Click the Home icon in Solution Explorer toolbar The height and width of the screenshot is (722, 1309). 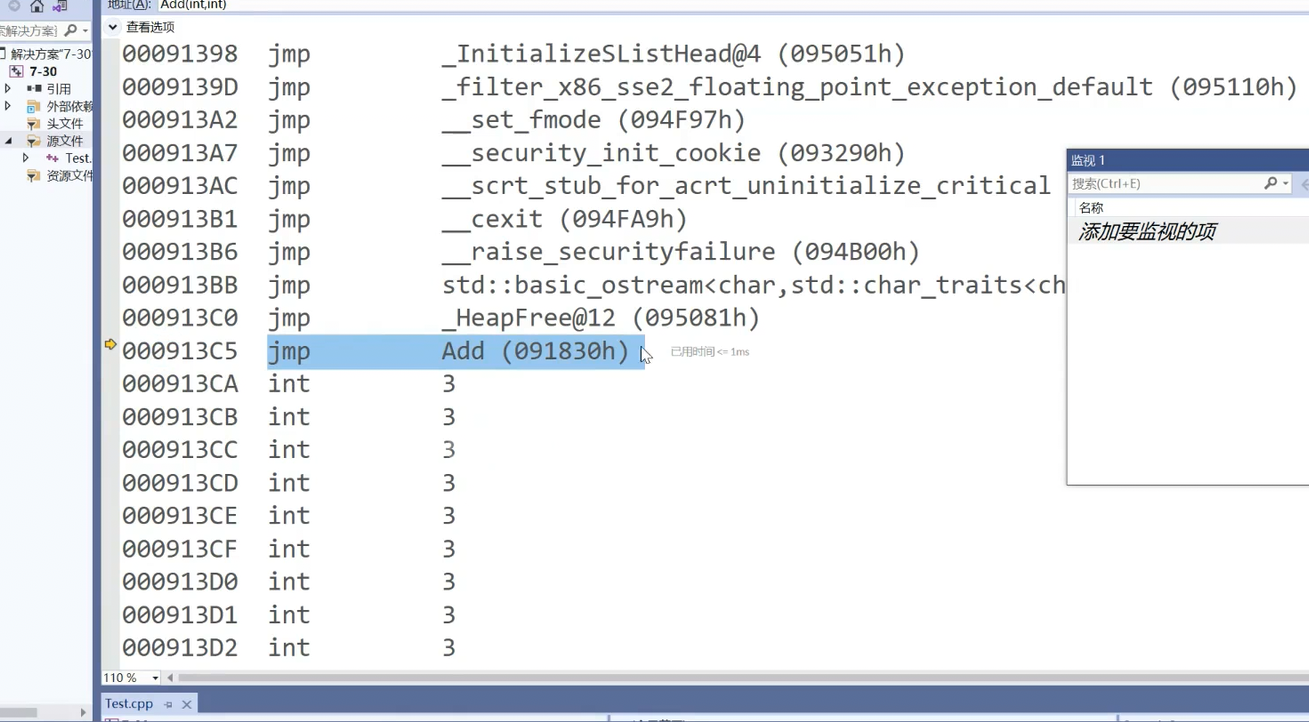(x=37, y=6)
